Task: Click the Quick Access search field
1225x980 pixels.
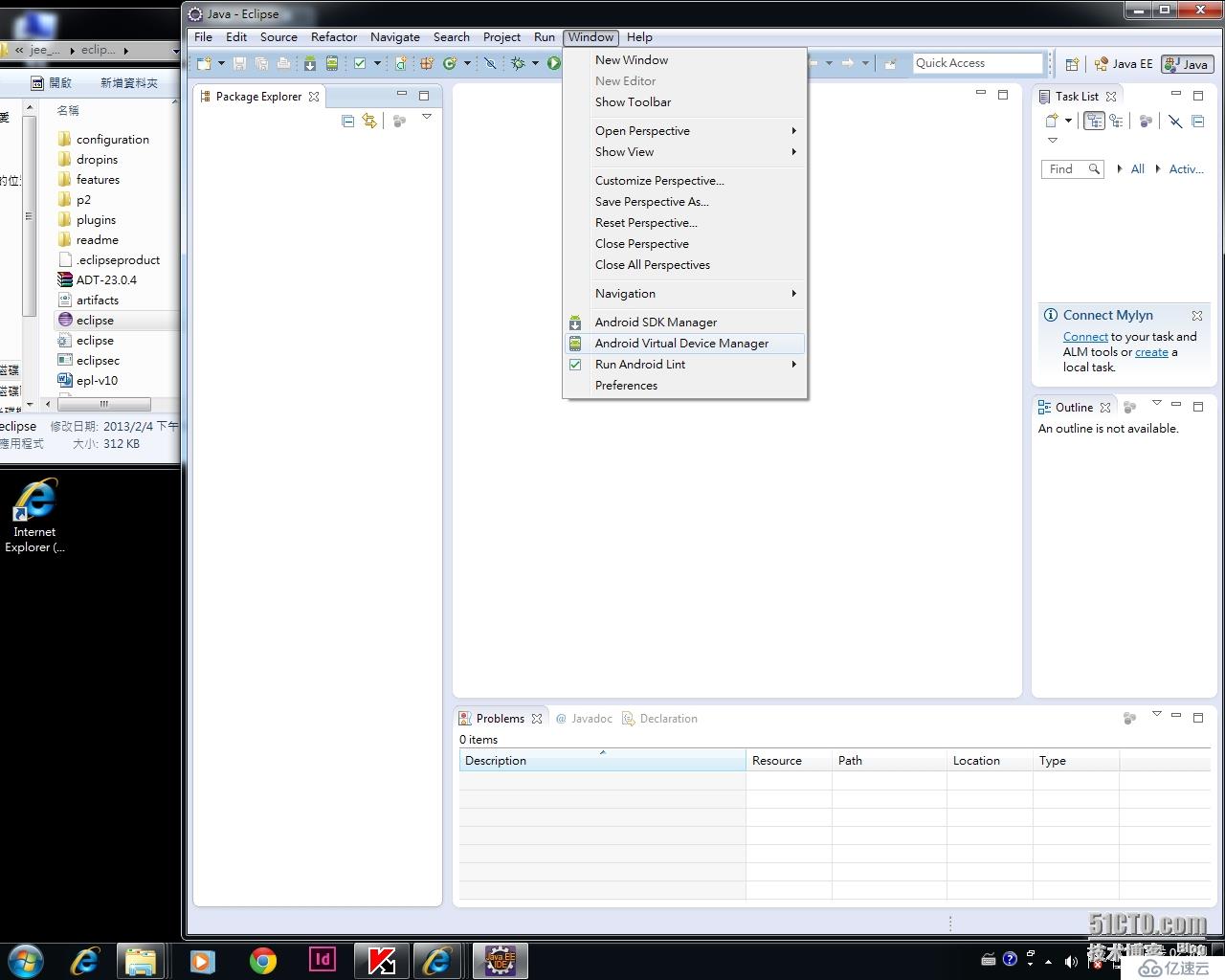Action: tap(977, 63)
